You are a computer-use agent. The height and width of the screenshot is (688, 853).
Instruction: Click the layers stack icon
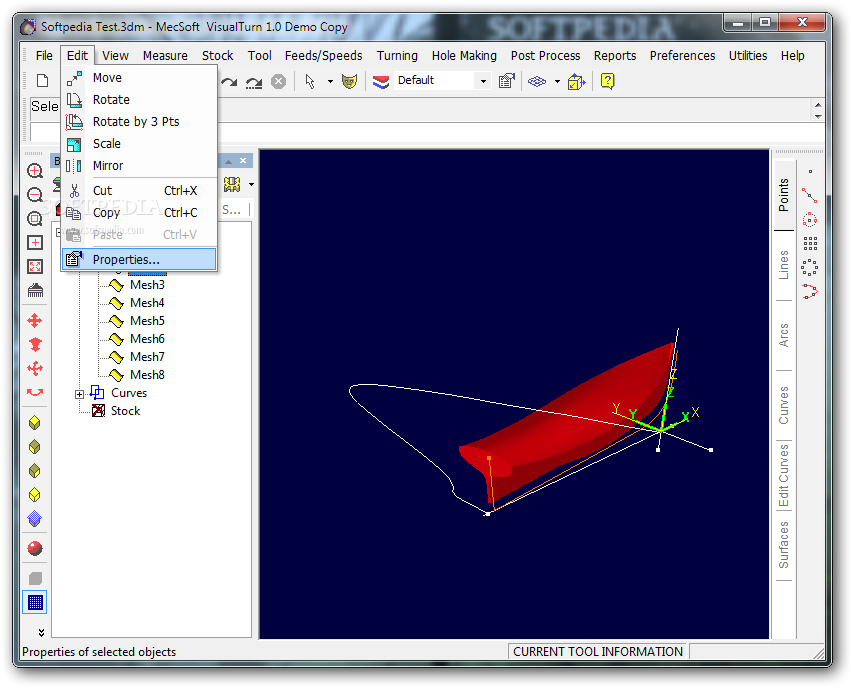[x=381, y=82]
